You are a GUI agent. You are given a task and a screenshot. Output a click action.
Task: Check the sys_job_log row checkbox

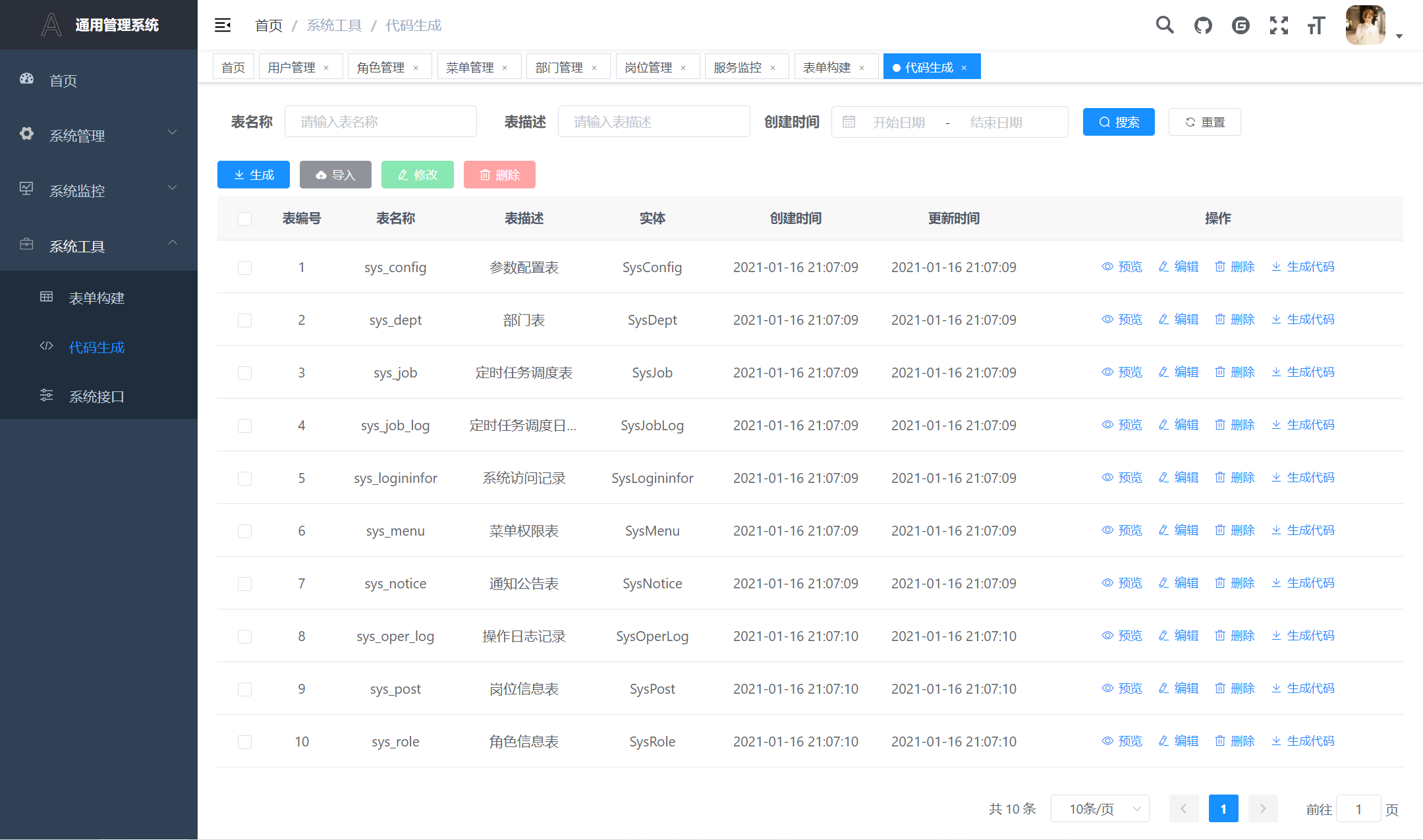[244, 426]
